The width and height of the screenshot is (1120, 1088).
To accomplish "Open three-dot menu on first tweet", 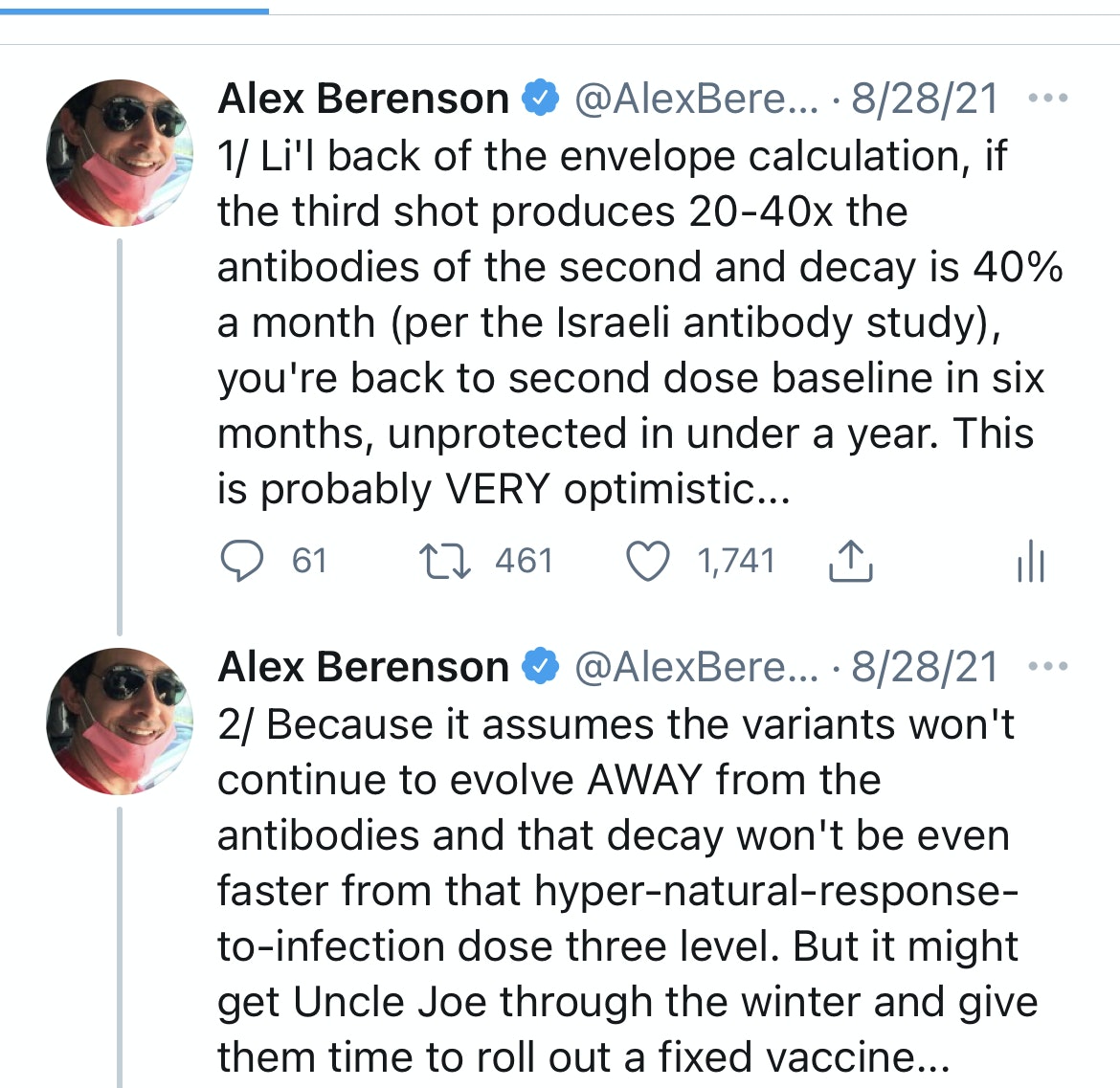I will coord(1047,99).
